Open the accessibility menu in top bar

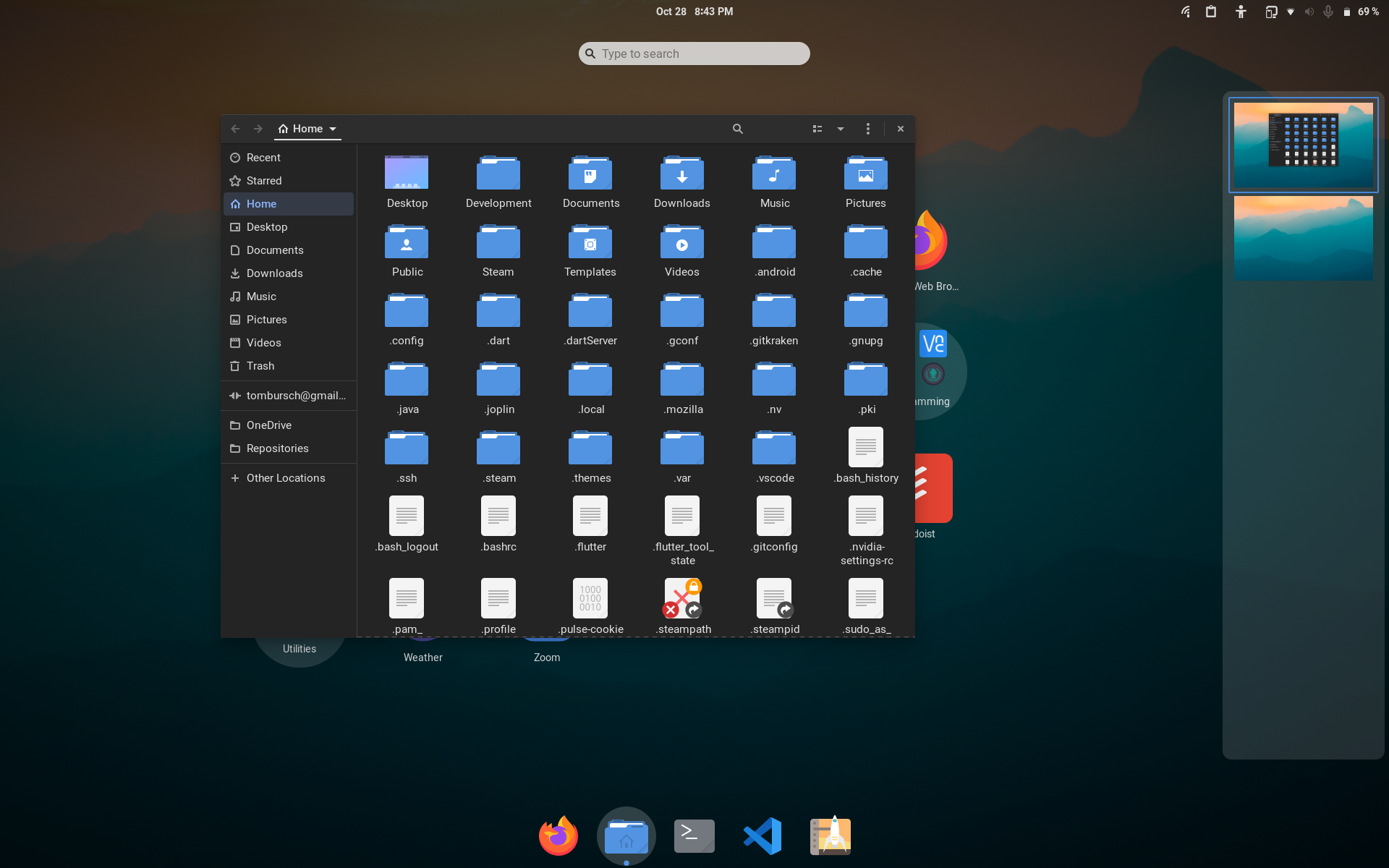(x=1241, y=12)
